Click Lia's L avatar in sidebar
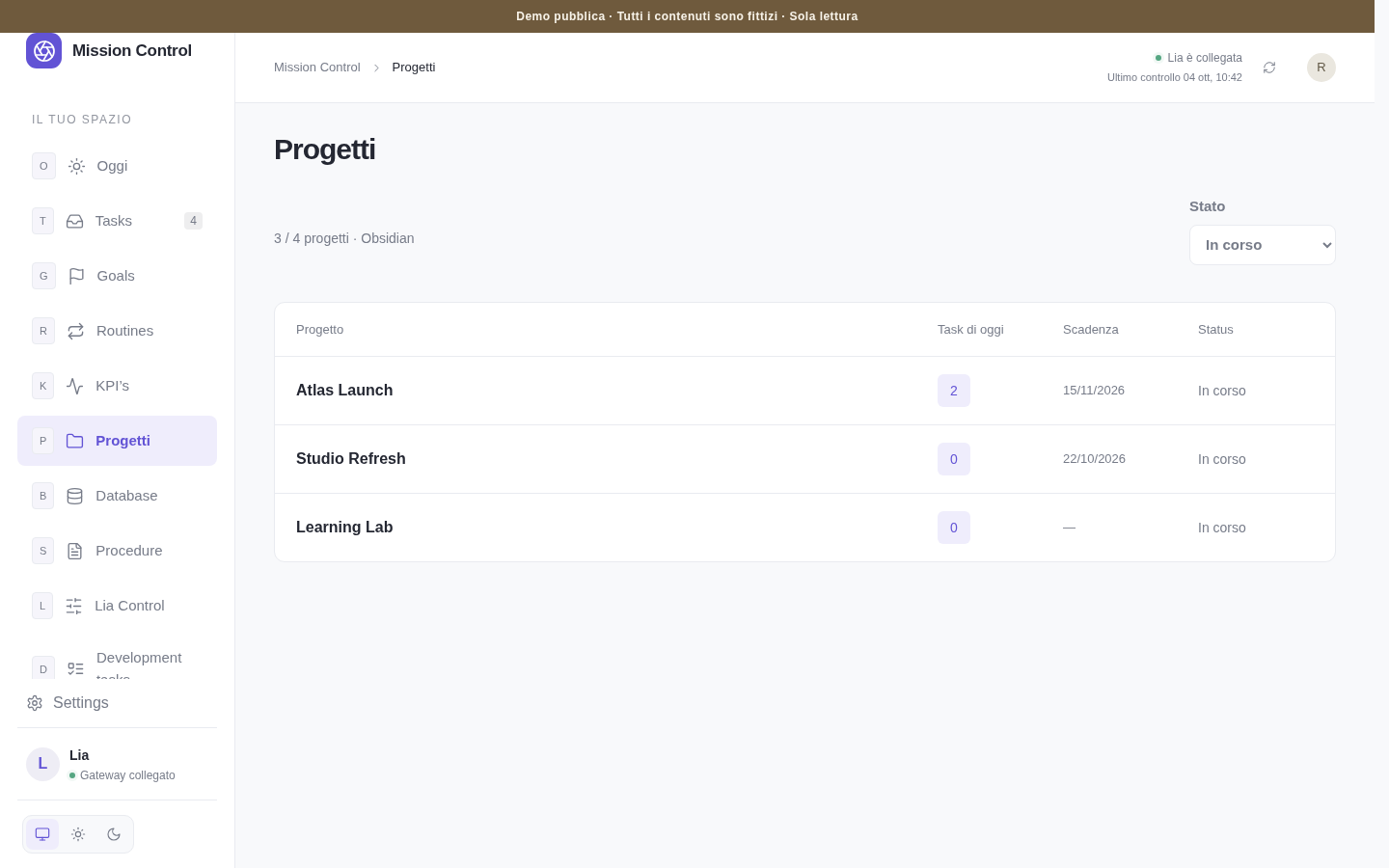The image size is (1389, 868). (42, 764)
